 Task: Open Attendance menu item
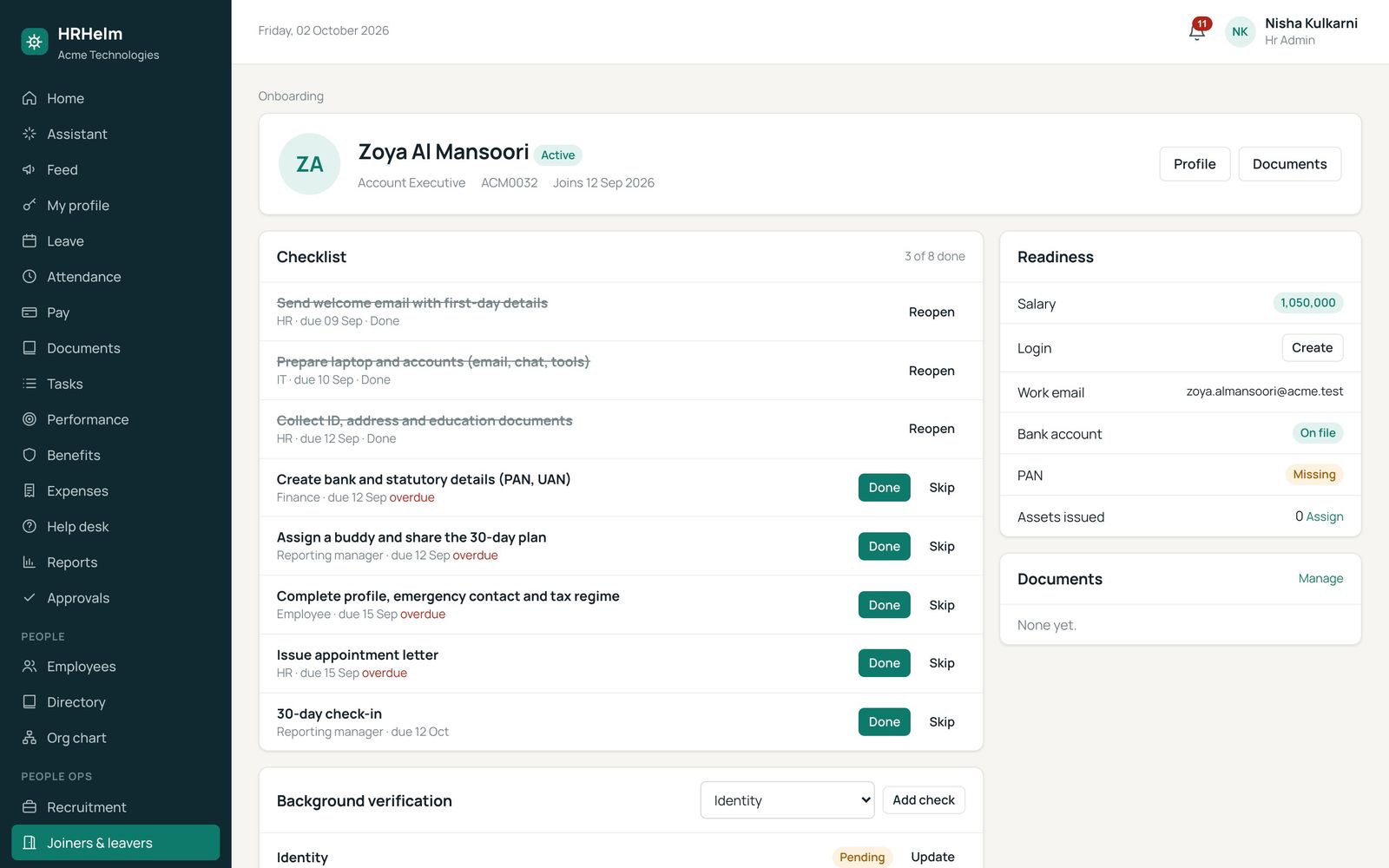[115, 276]
